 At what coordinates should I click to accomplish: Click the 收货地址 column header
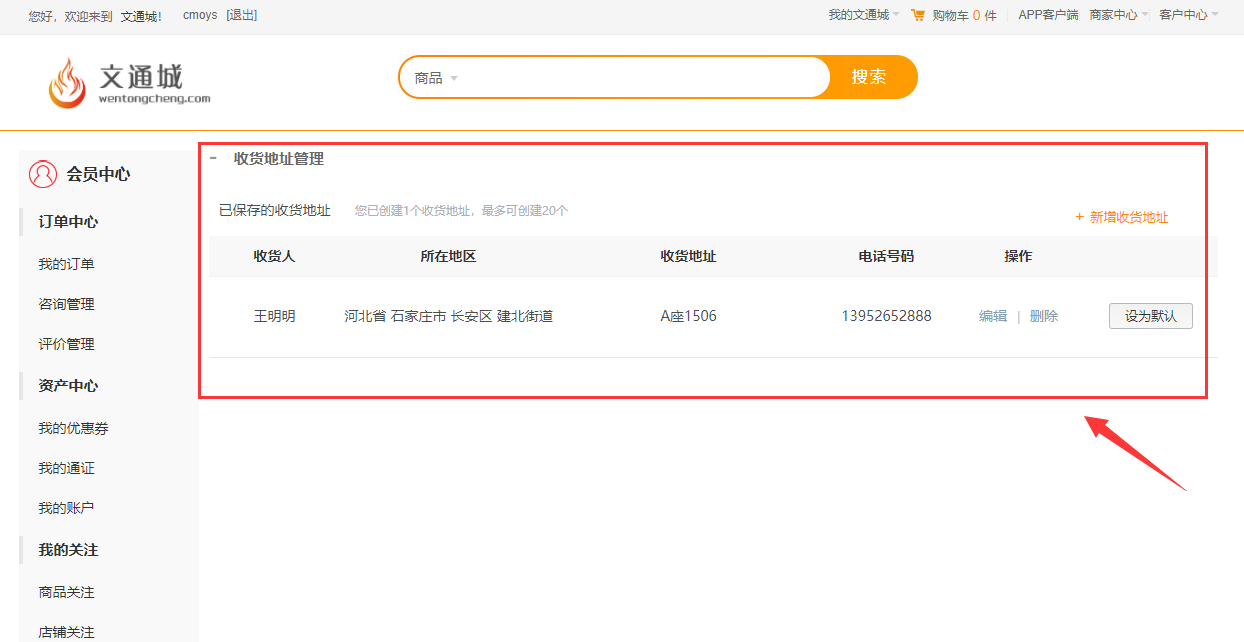pos(688,256)
